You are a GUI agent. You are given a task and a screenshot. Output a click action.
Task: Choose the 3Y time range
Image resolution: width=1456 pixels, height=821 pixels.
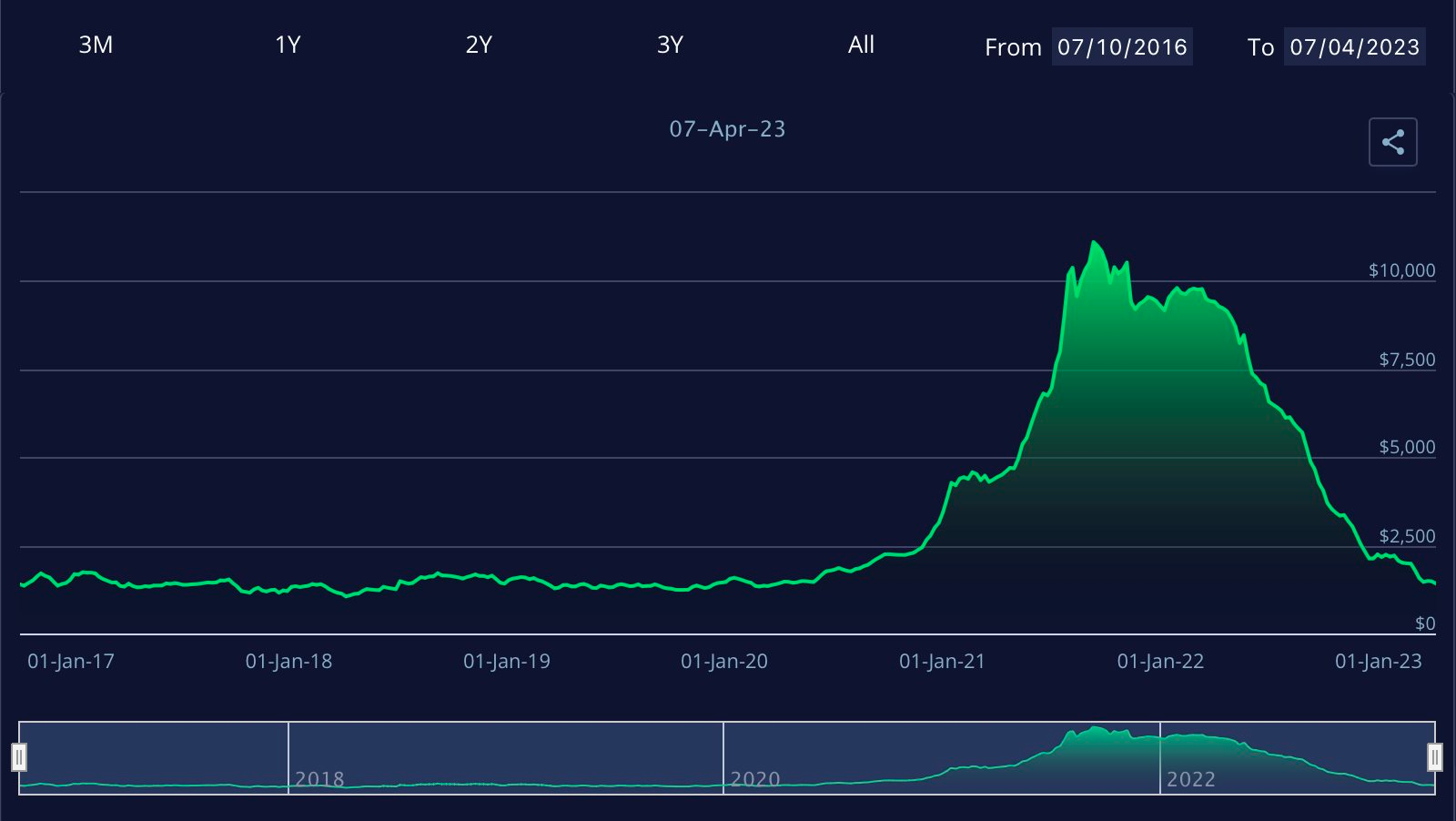(670, 45)
